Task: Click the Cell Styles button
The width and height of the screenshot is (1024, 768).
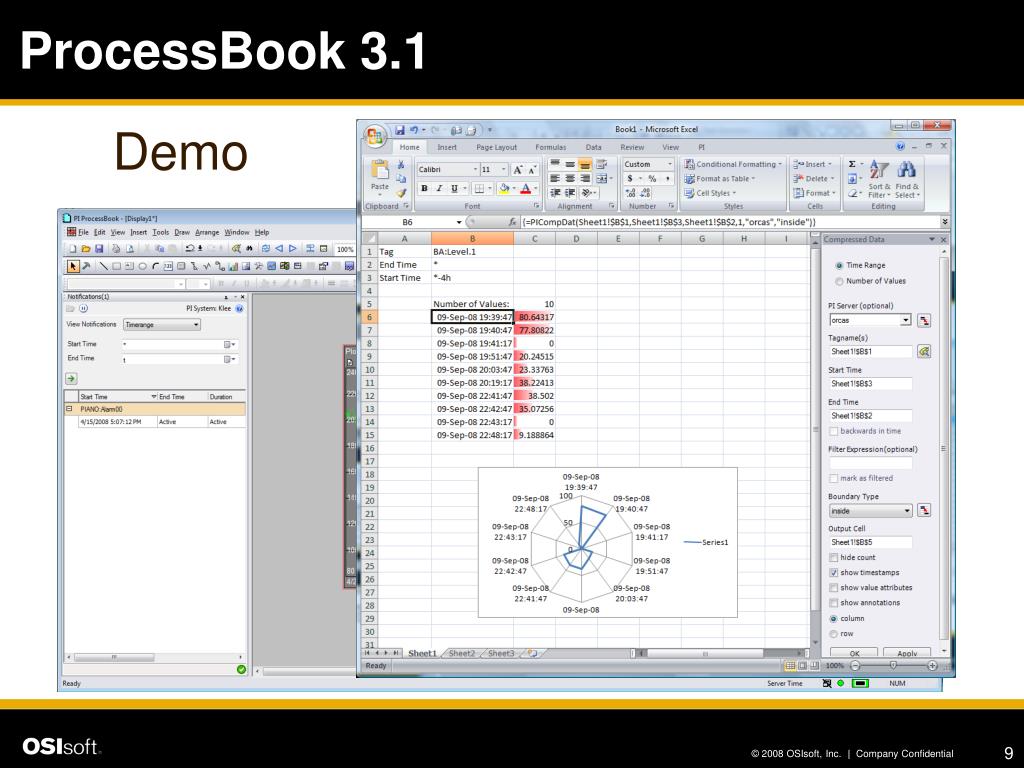Action: [710, 193]
